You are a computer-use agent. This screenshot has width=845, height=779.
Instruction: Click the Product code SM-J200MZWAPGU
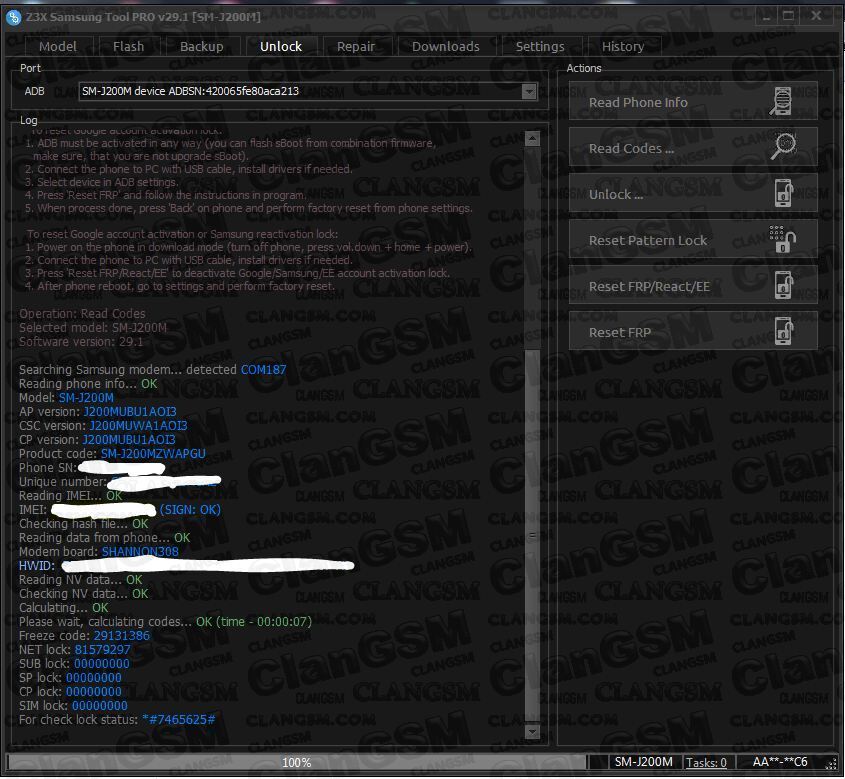(153, 454)
